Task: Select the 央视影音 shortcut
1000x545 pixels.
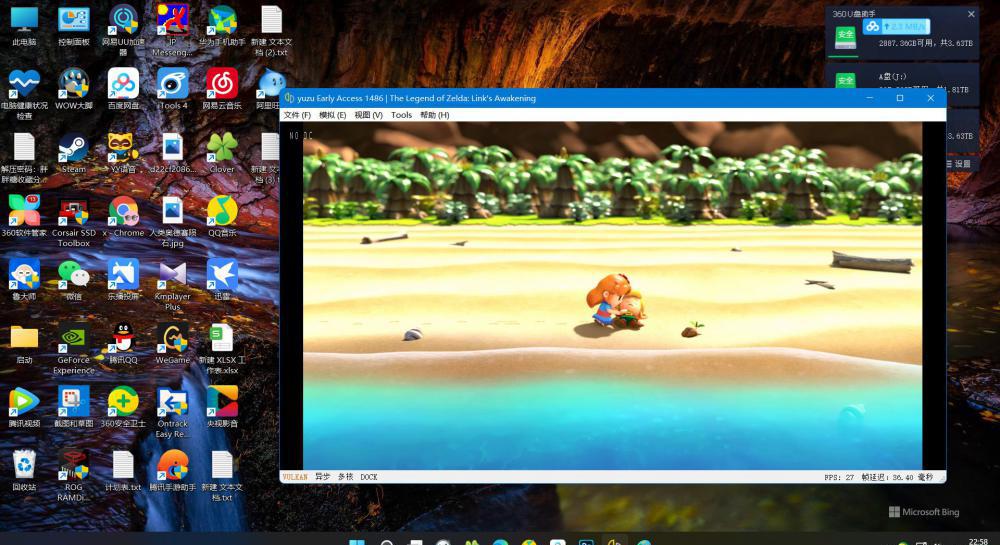Action: click(222, 407)
